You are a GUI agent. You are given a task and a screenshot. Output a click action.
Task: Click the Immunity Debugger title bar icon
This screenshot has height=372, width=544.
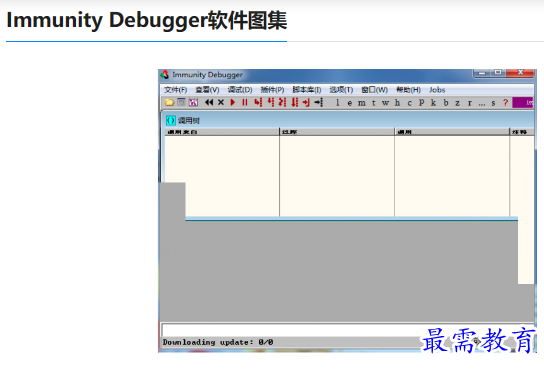click(164, 75)
